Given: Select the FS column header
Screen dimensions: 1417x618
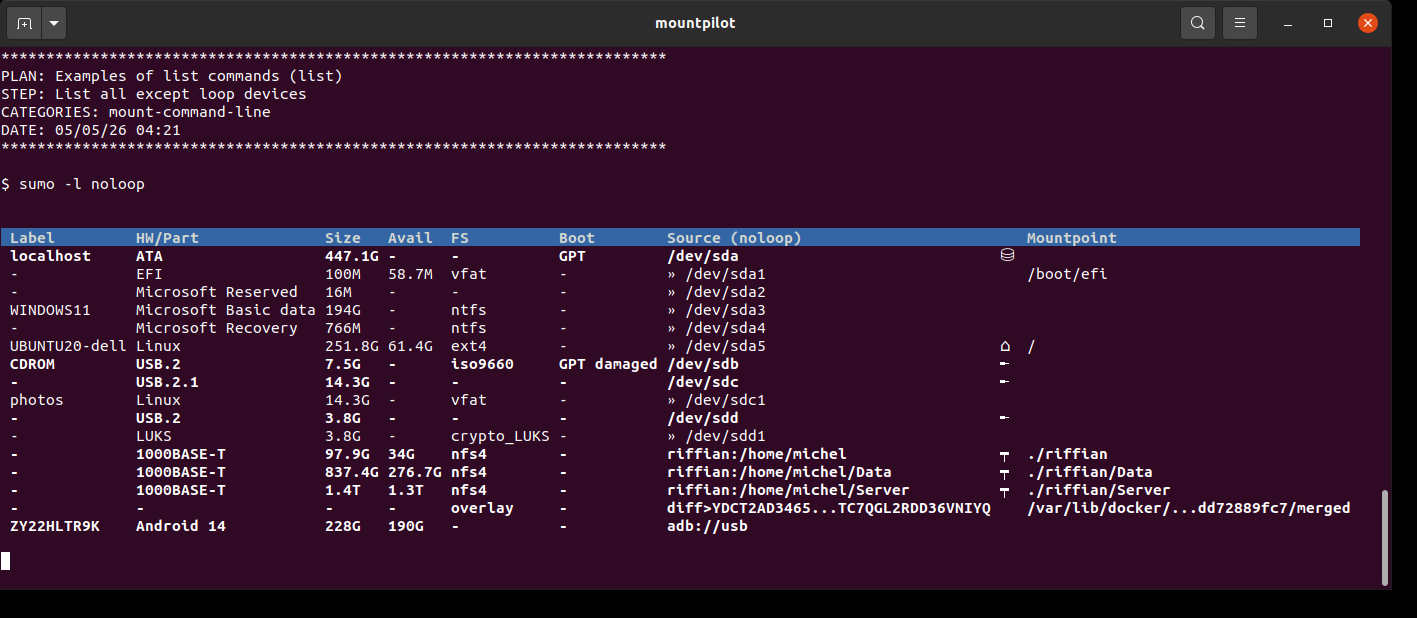Looking at the screenshot, I should pyautogui.click(x=460, y=238).
